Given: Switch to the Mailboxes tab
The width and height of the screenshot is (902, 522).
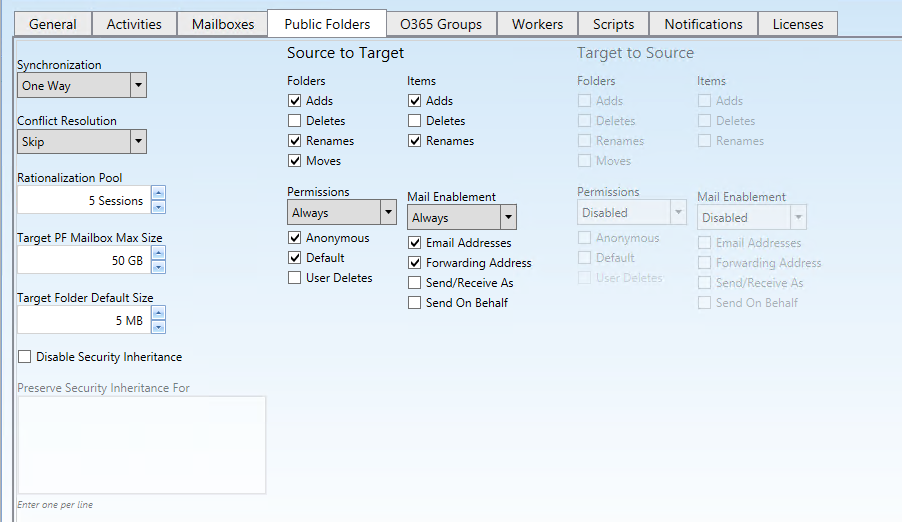Looking at the screenshot, I should (x=223, y=24).
